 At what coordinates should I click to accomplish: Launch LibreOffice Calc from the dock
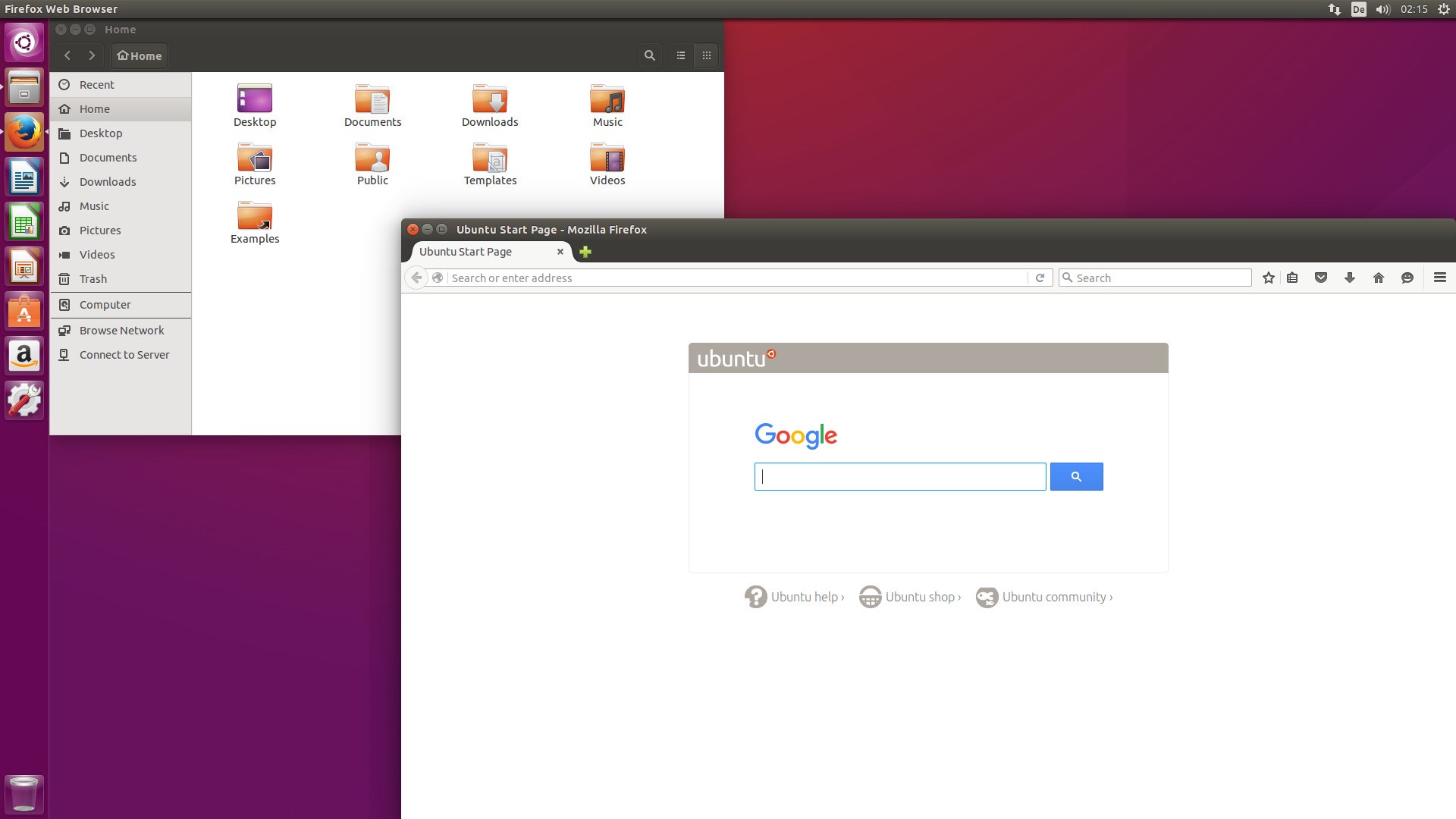(x=24, y=222)
